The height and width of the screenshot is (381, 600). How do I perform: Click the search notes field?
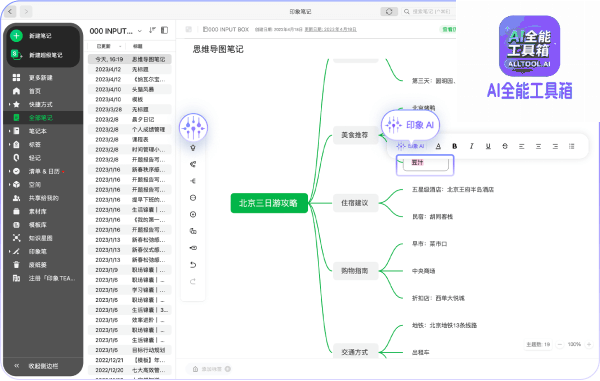pyautogui.click(x=429, y=11)
